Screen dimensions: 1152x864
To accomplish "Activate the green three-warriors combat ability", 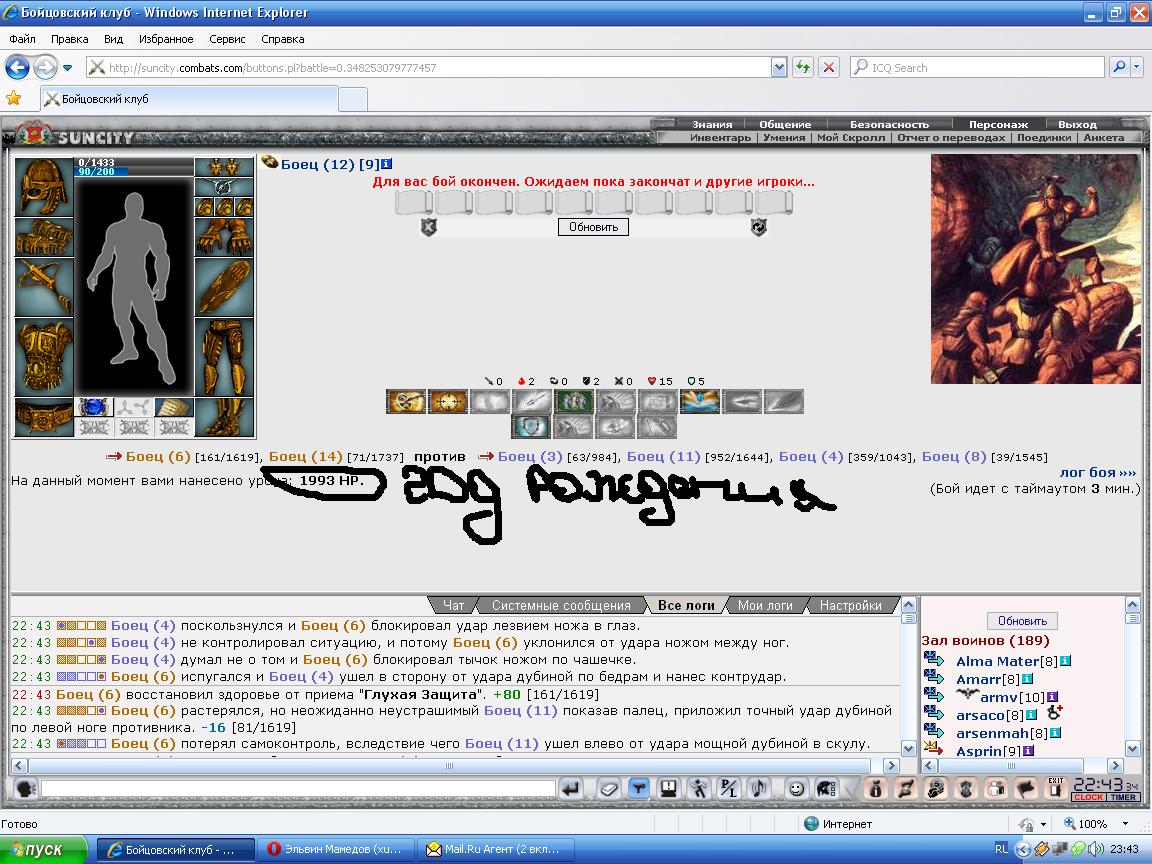I will click(574, 402).
